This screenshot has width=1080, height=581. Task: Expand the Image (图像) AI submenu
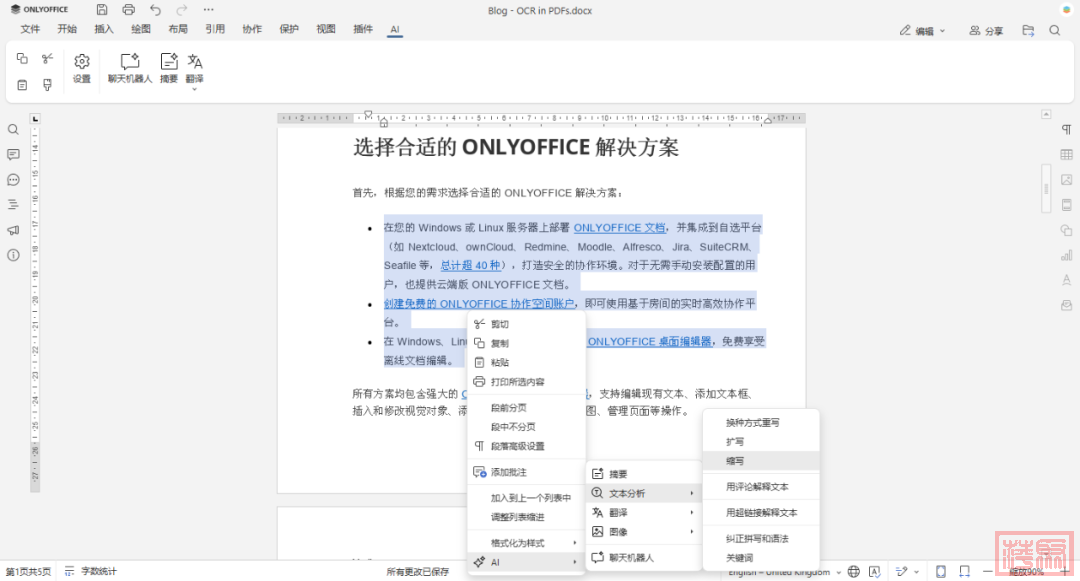641,531
